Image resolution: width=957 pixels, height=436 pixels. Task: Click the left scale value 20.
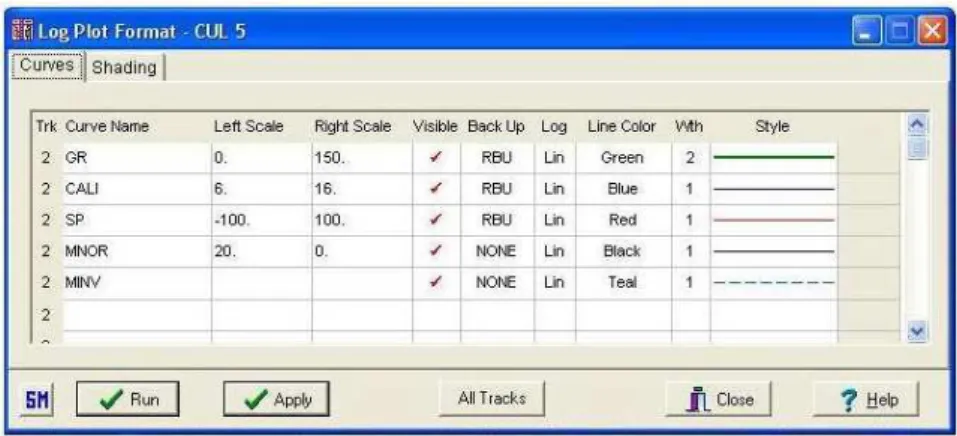261,251
